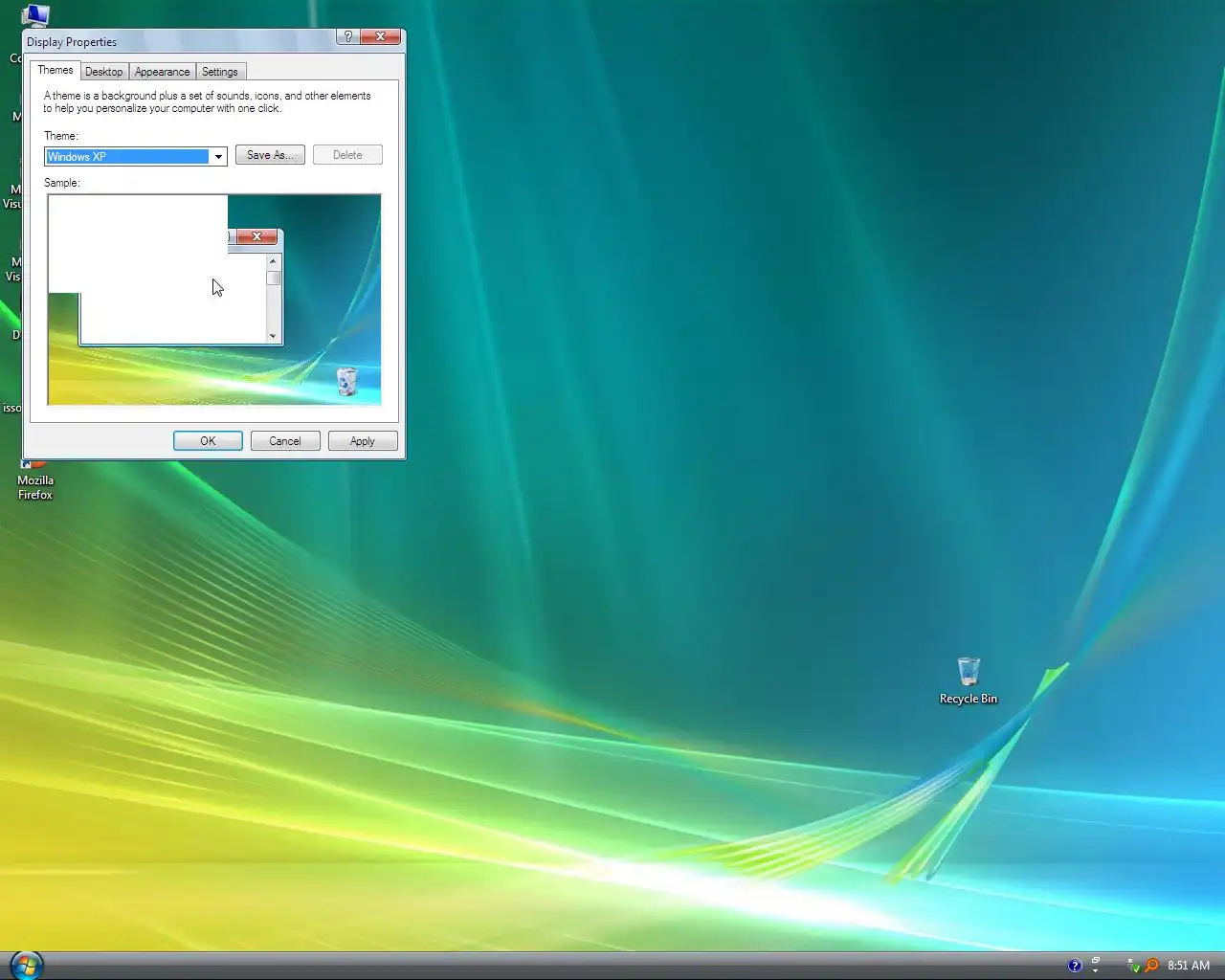This screenshot has height=980, width=1225.
Task: Click the Recycle Bin icon in sample preview
Action: pos(347,381)
